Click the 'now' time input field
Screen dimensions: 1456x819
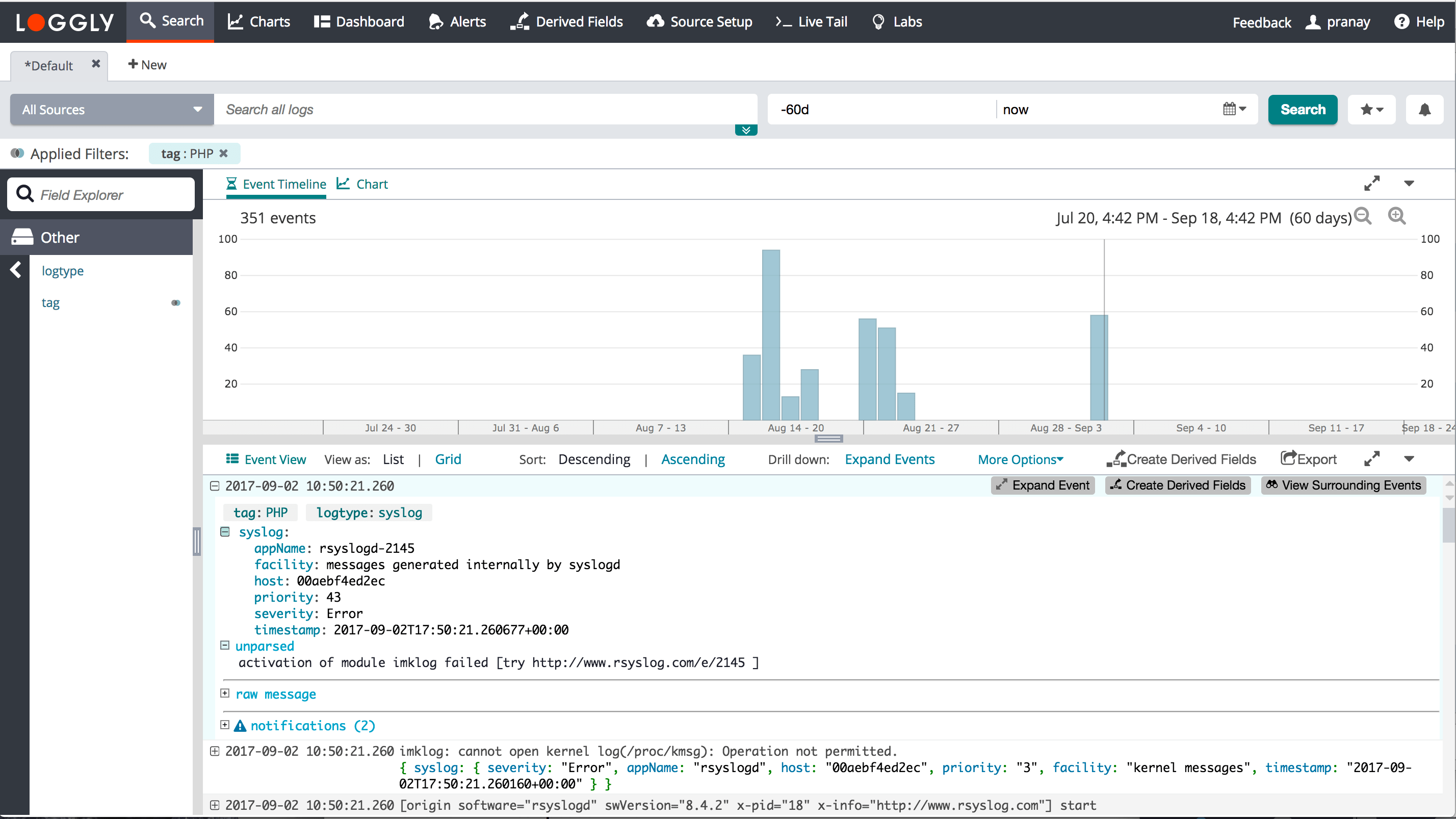tap(1108, 109)
